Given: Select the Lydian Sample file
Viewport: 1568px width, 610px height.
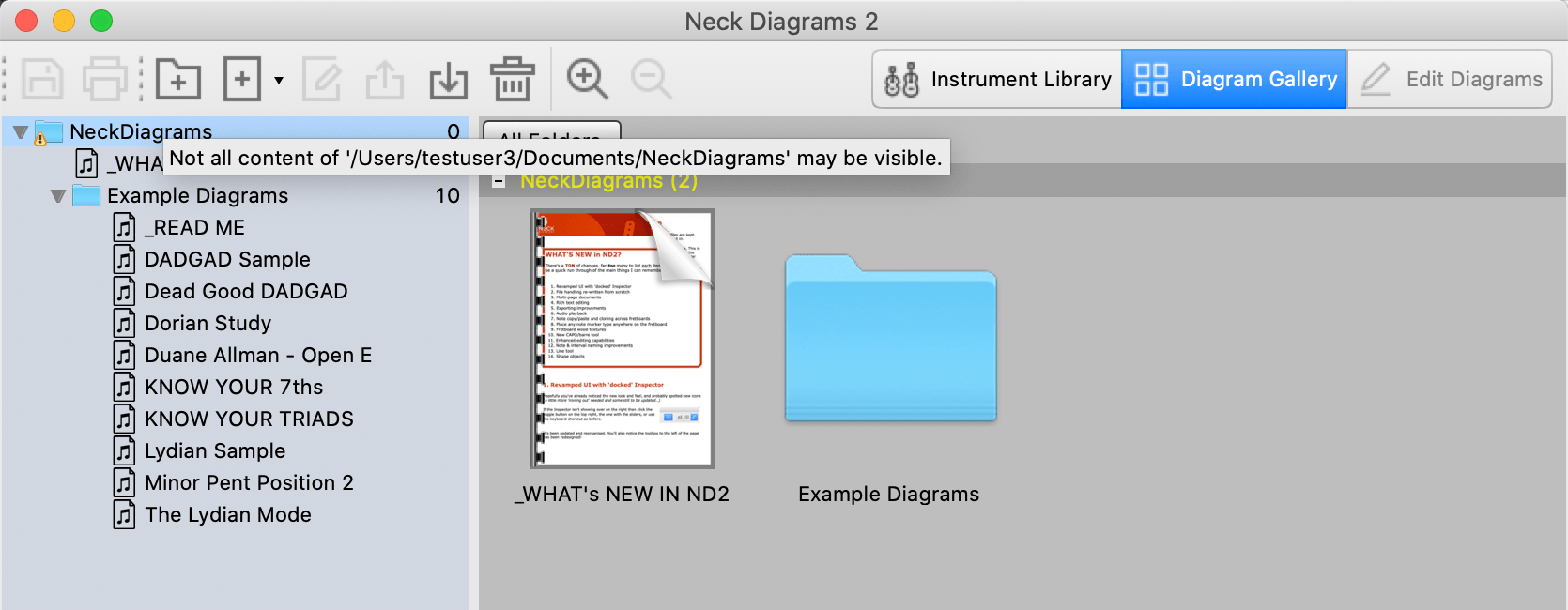Looking at the screenshot, I should 235,450.
